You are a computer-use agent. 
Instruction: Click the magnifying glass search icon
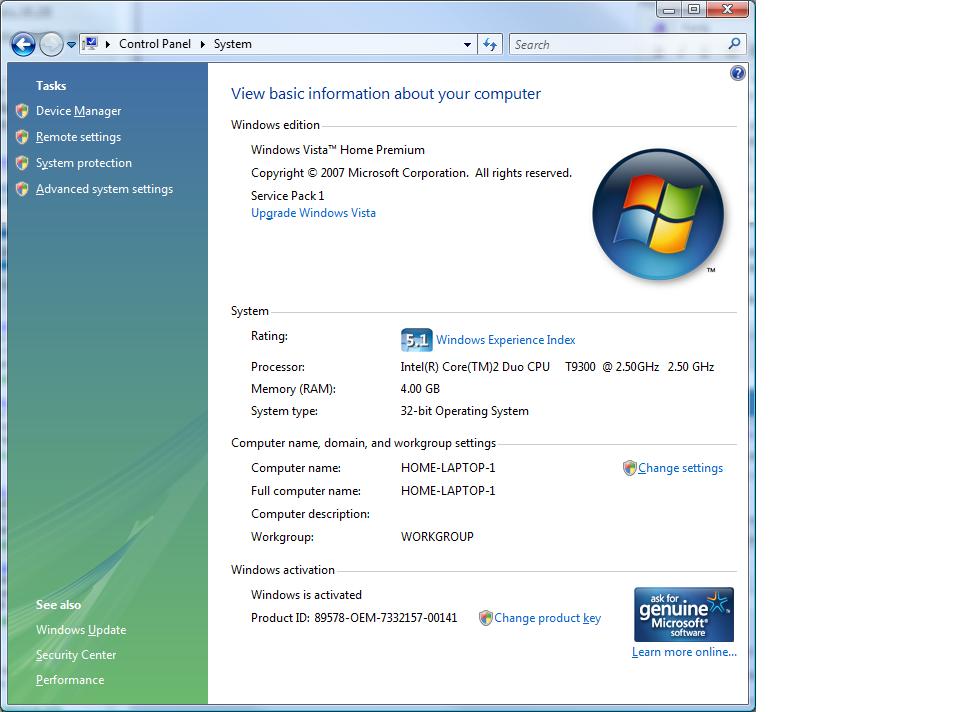(735, 44)
